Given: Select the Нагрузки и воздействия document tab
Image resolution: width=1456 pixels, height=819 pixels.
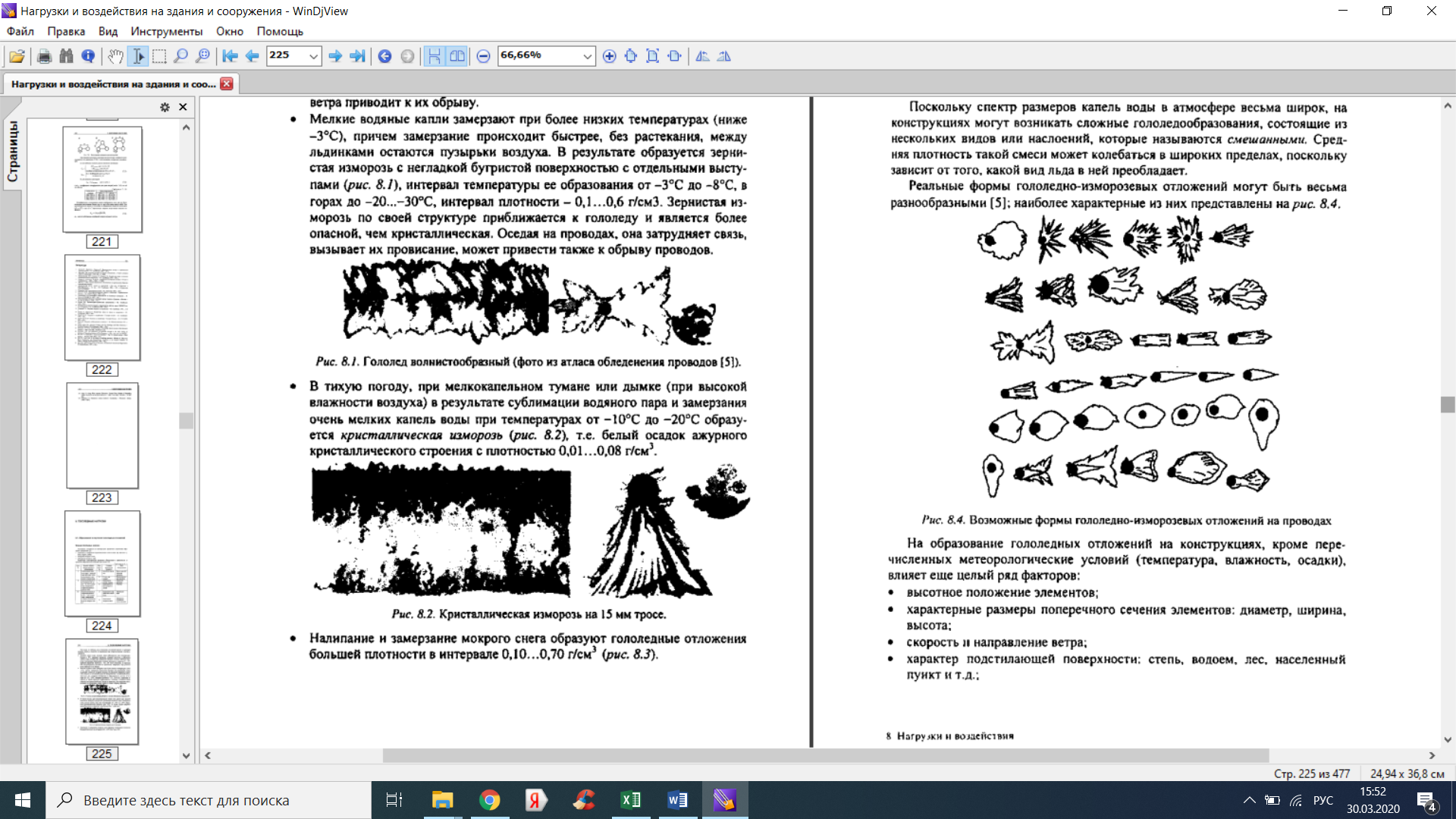Looking at the screenshot, I should tap(114, 84).
